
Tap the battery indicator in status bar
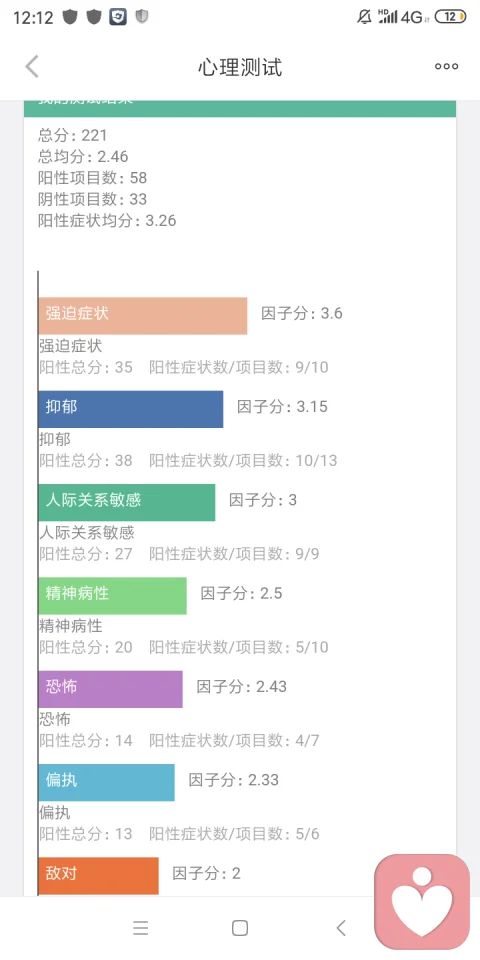tap(451, 17)
